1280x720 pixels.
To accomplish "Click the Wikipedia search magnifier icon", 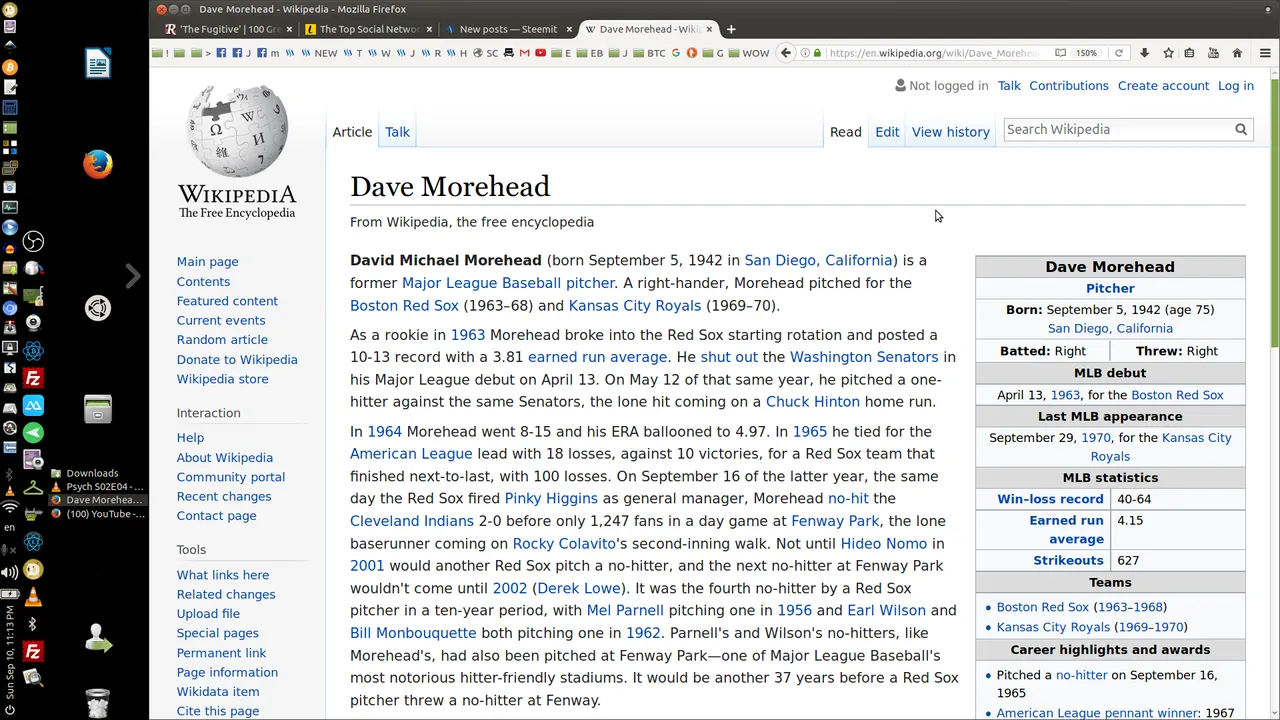I will coord(1241,129).
